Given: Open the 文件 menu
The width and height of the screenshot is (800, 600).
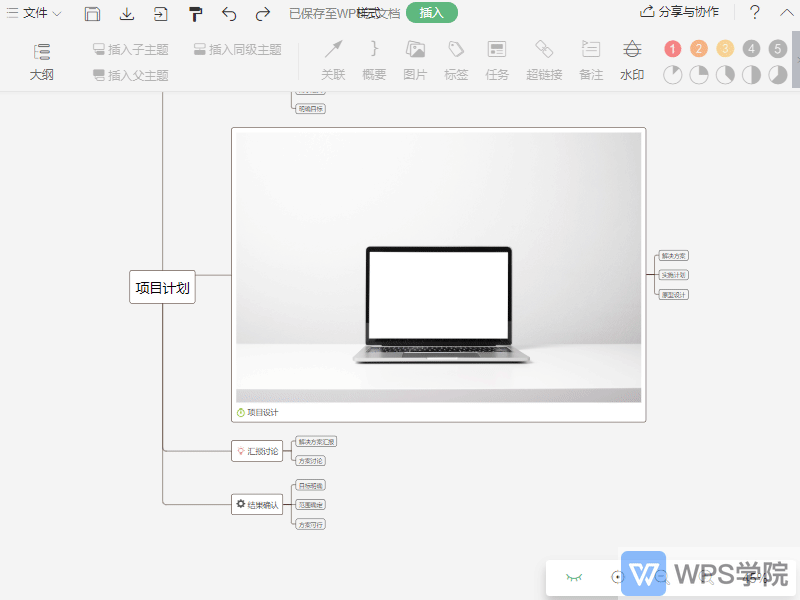Looking at the screenshot, I should tap(34, 13).
